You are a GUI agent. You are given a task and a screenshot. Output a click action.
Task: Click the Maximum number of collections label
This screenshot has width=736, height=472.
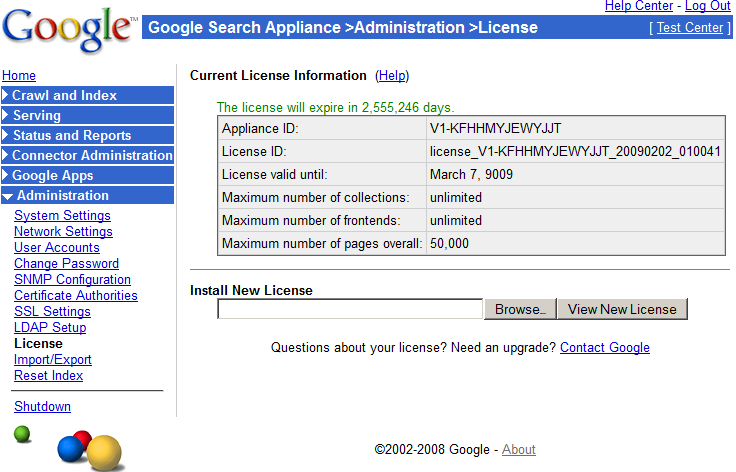(x=315, y=198)
